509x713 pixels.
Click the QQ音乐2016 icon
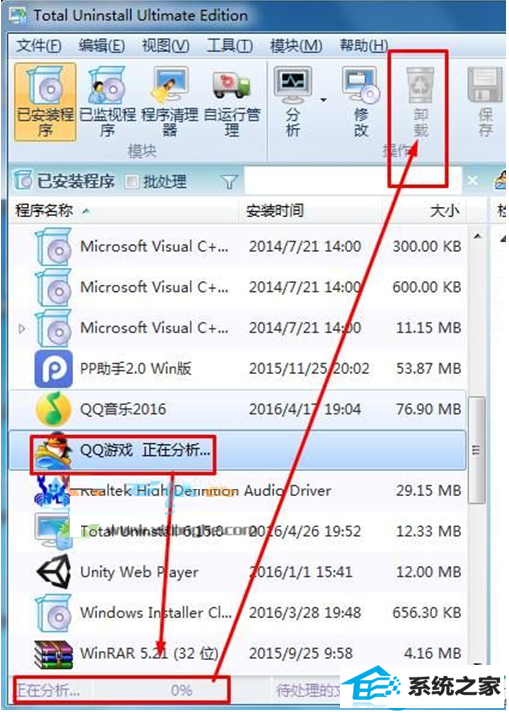coord(54,409)
